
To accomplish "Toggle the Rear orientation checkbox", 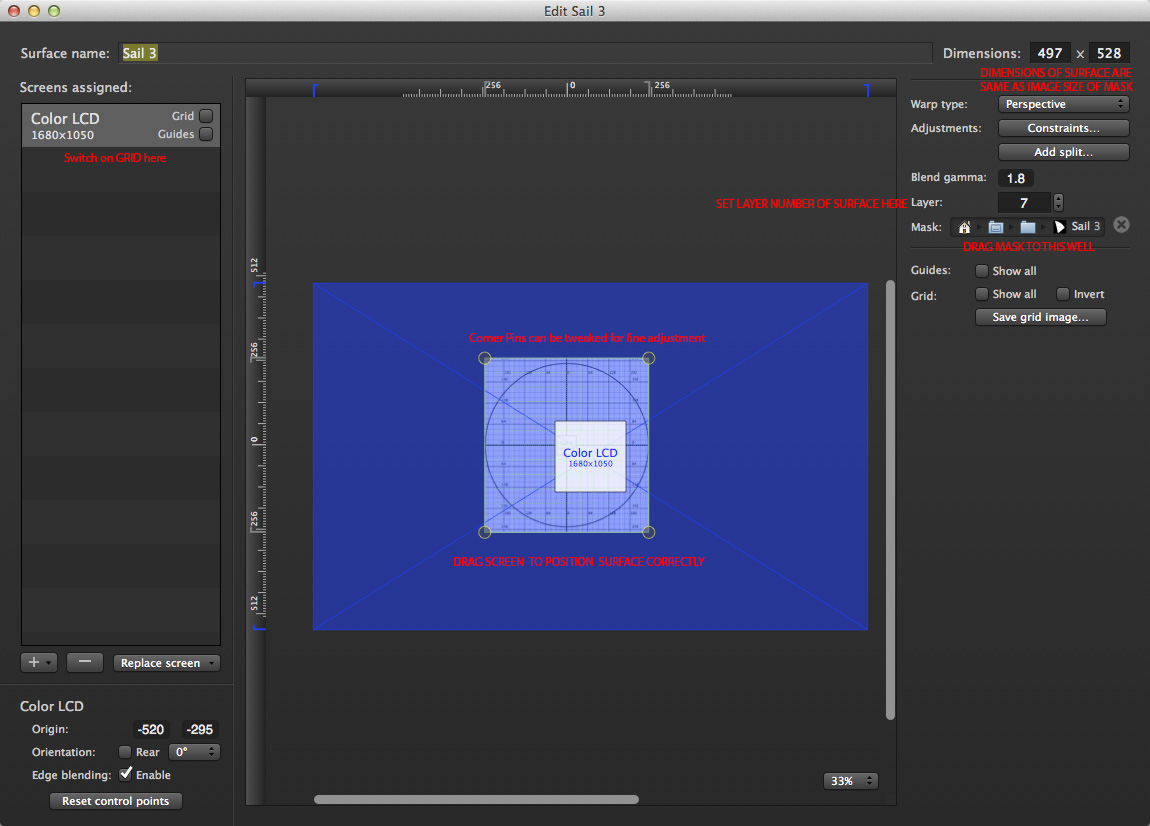I will 125,752.
